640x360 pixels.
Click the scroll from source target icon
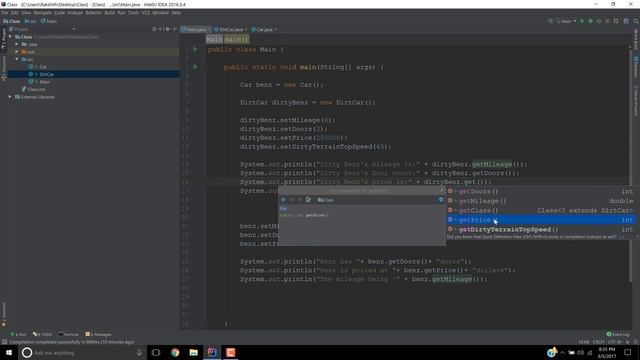(154, 29)
